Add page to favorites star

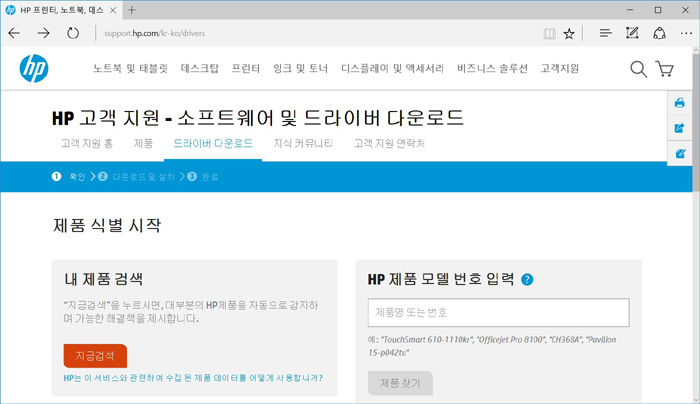click(x=569, y=33)
